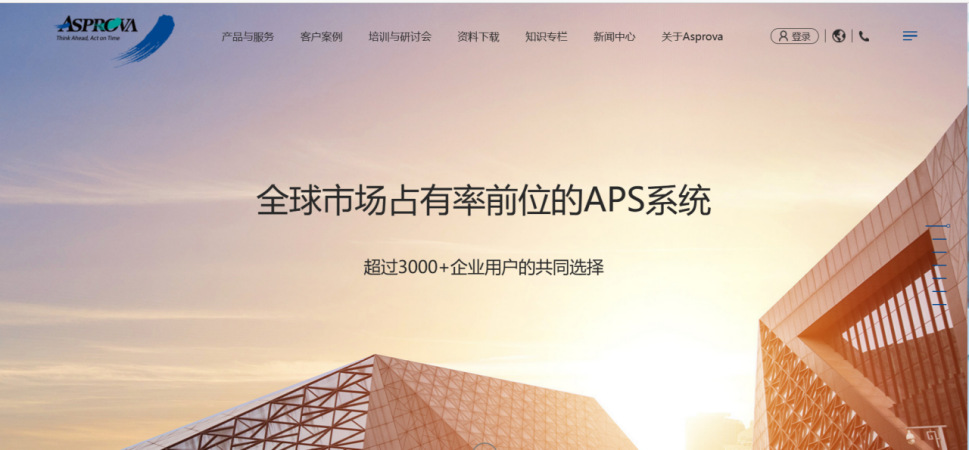Jump to the last section indicator line
Viewport: 969px width, 450px height.
(x=939, y=305)
